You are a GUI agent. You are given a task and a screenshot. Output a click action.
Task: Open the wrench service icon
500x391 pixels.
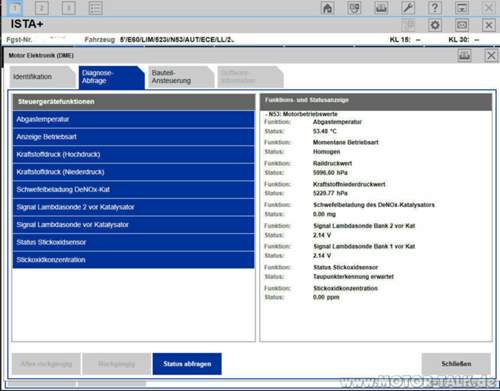(x=408, y=8)
